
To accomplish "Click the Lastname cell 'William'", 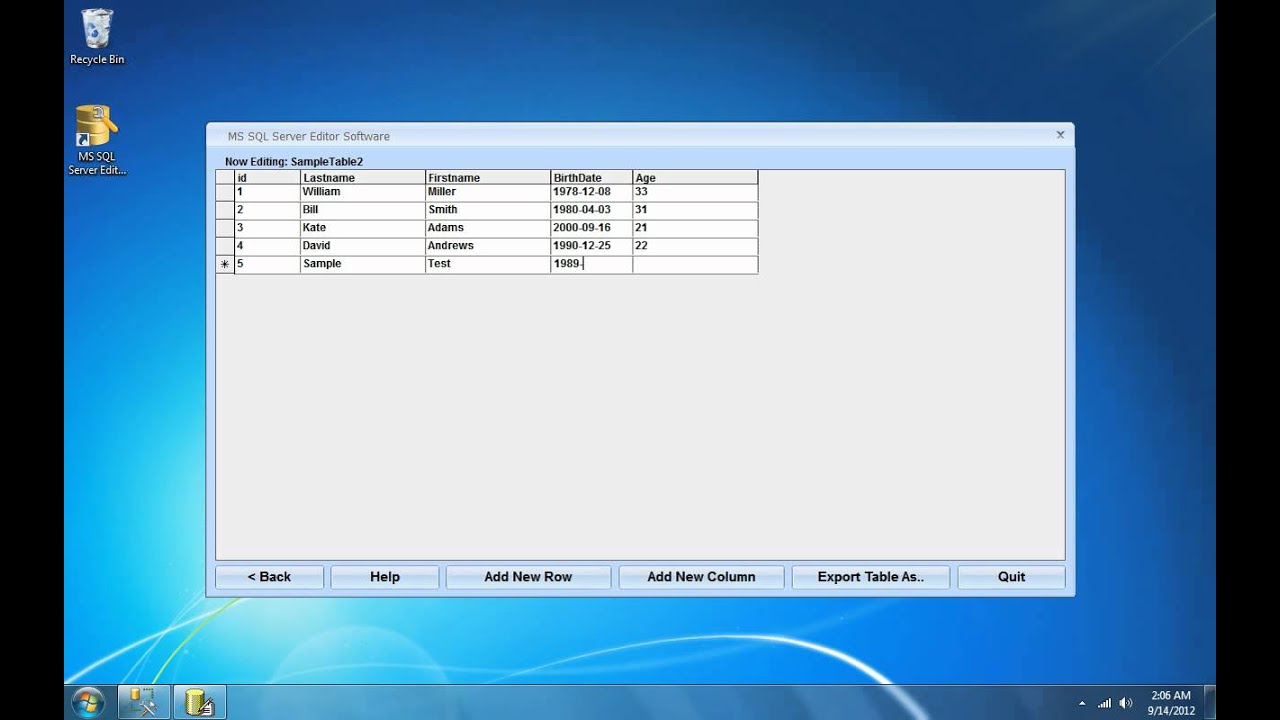I will 363,192.
